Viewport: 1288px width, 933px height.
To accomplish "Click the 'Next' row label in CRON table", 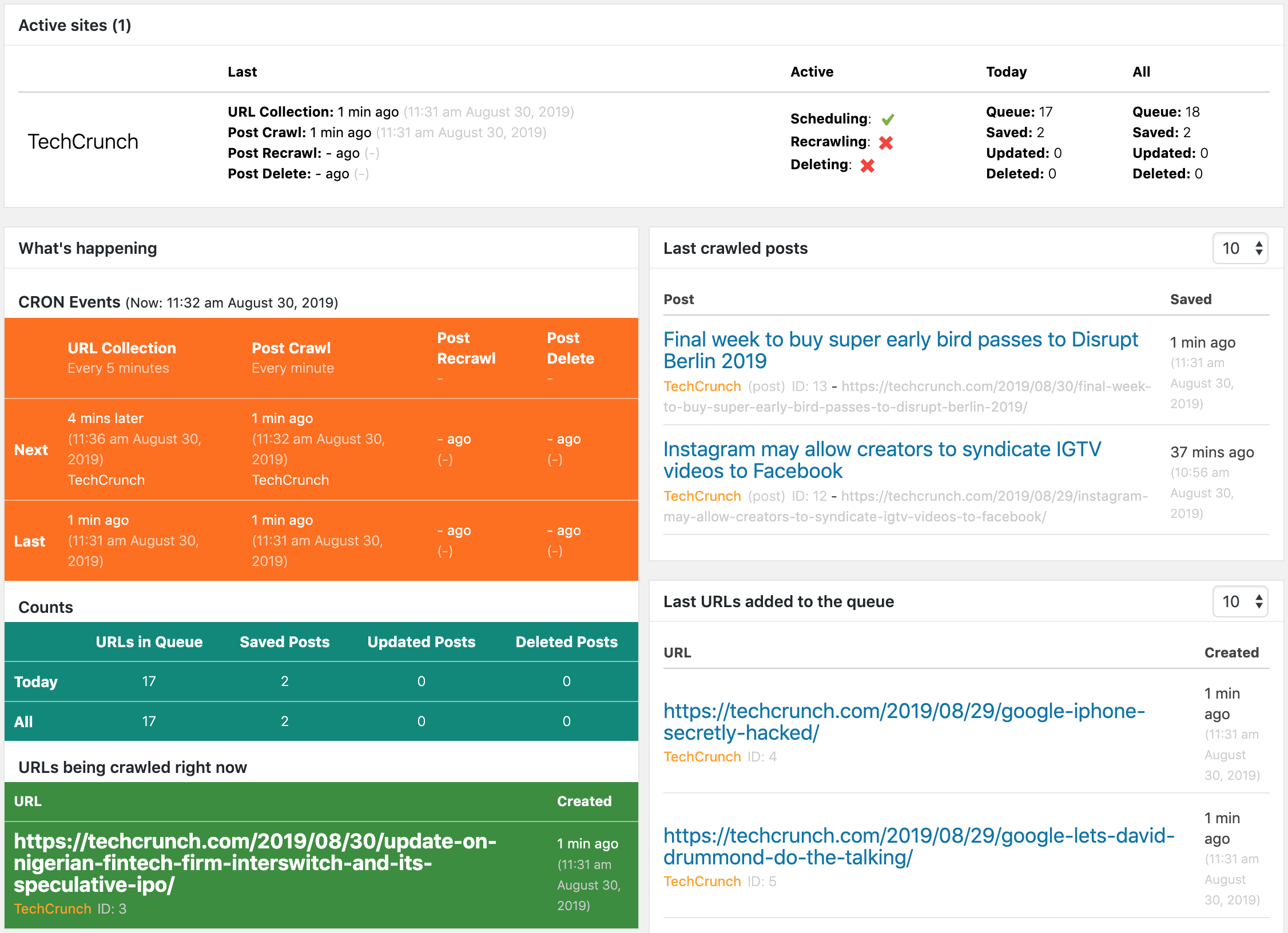I will coord(31,450).
